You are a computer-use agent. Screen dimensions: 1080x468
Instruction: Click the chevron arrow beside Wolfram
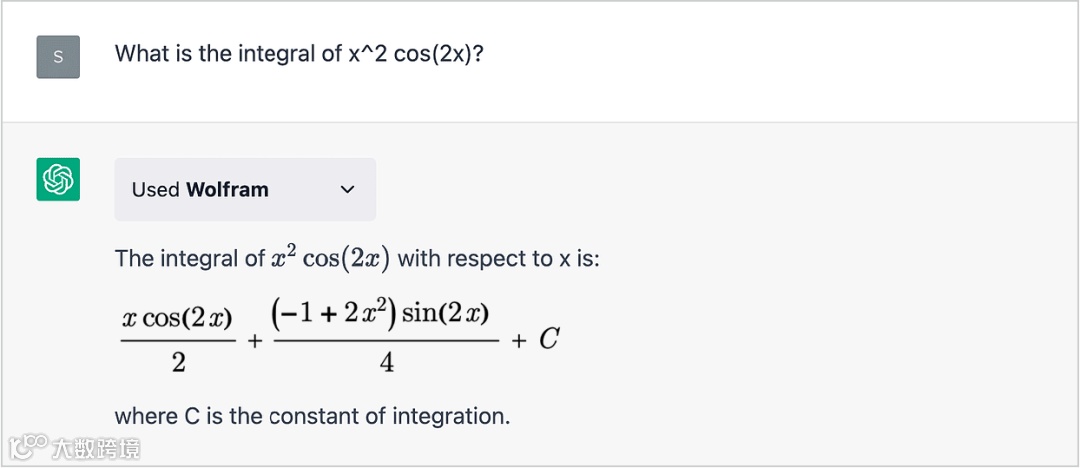tap(347, 189)
